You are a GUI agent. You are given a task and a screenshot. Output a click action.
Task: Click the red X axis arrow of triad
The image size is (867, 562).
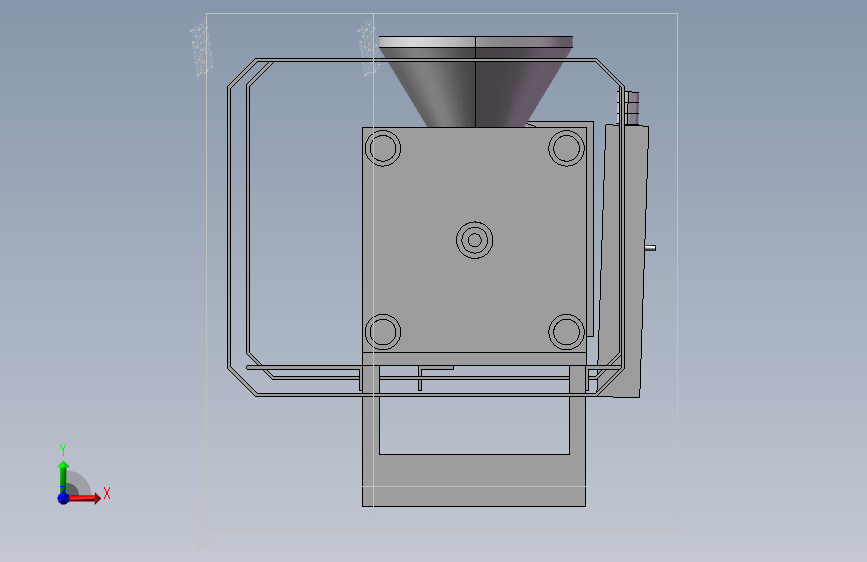(83, 498)
